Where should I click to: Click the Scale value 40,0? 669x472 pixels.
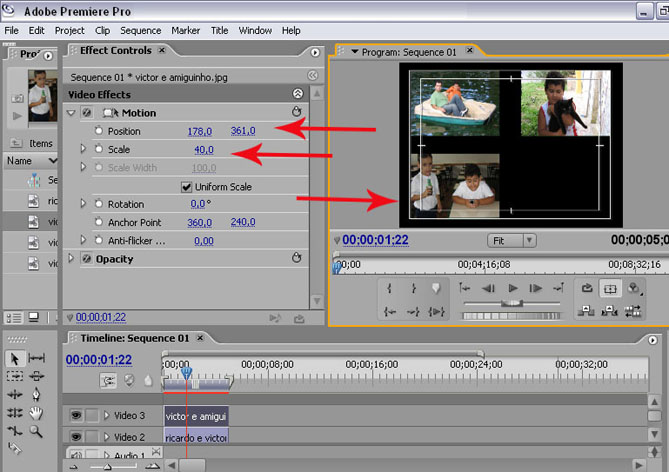click(x=203, y=150)
